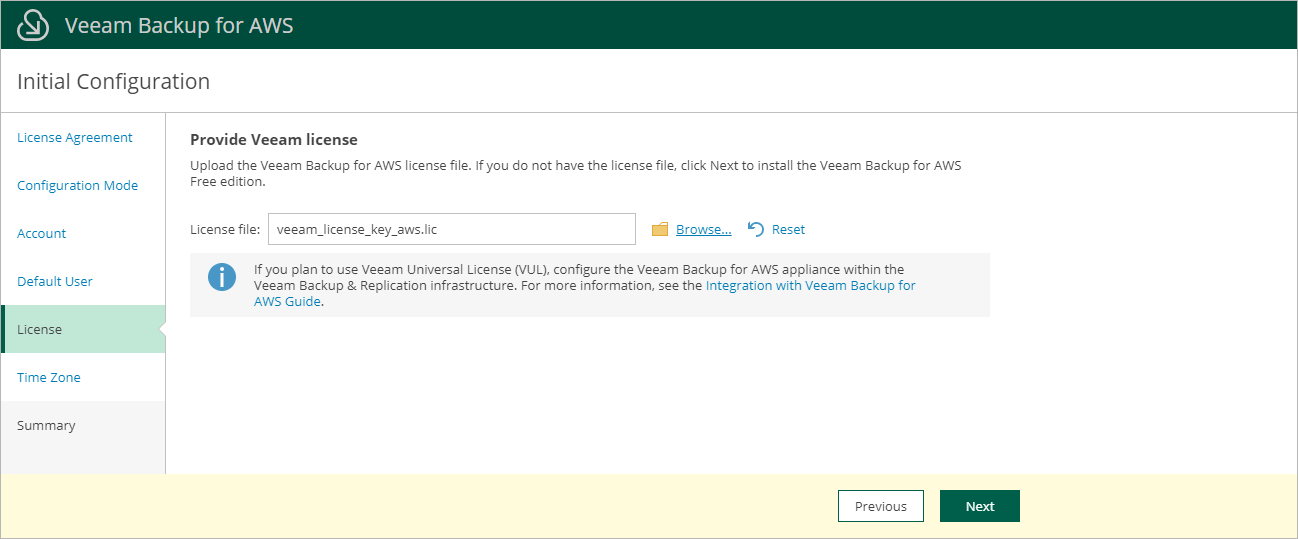Click the Provide Veeam license heading
The height and width of the screenshot is (539, 1298).
274,140
